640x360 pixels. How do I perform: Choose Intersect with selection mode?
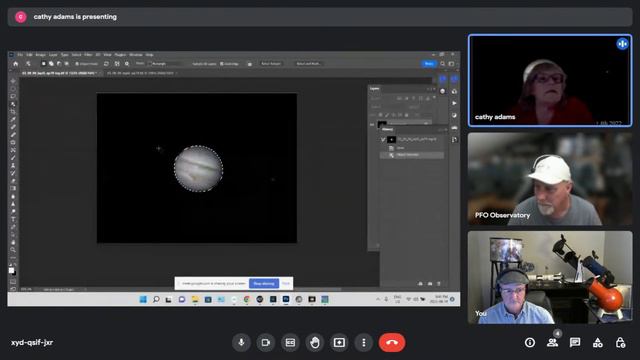point(66,64)
